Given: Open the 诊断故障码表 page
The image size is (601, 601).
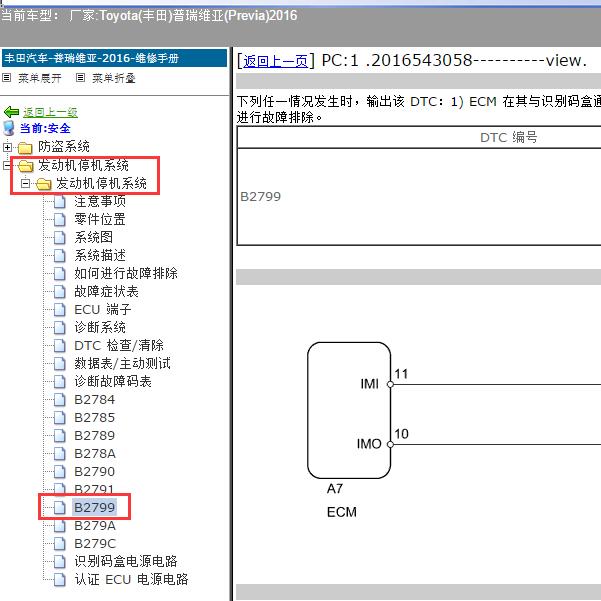Looking at the screenshot, I should pyautogui.click(x=113, y=381).
